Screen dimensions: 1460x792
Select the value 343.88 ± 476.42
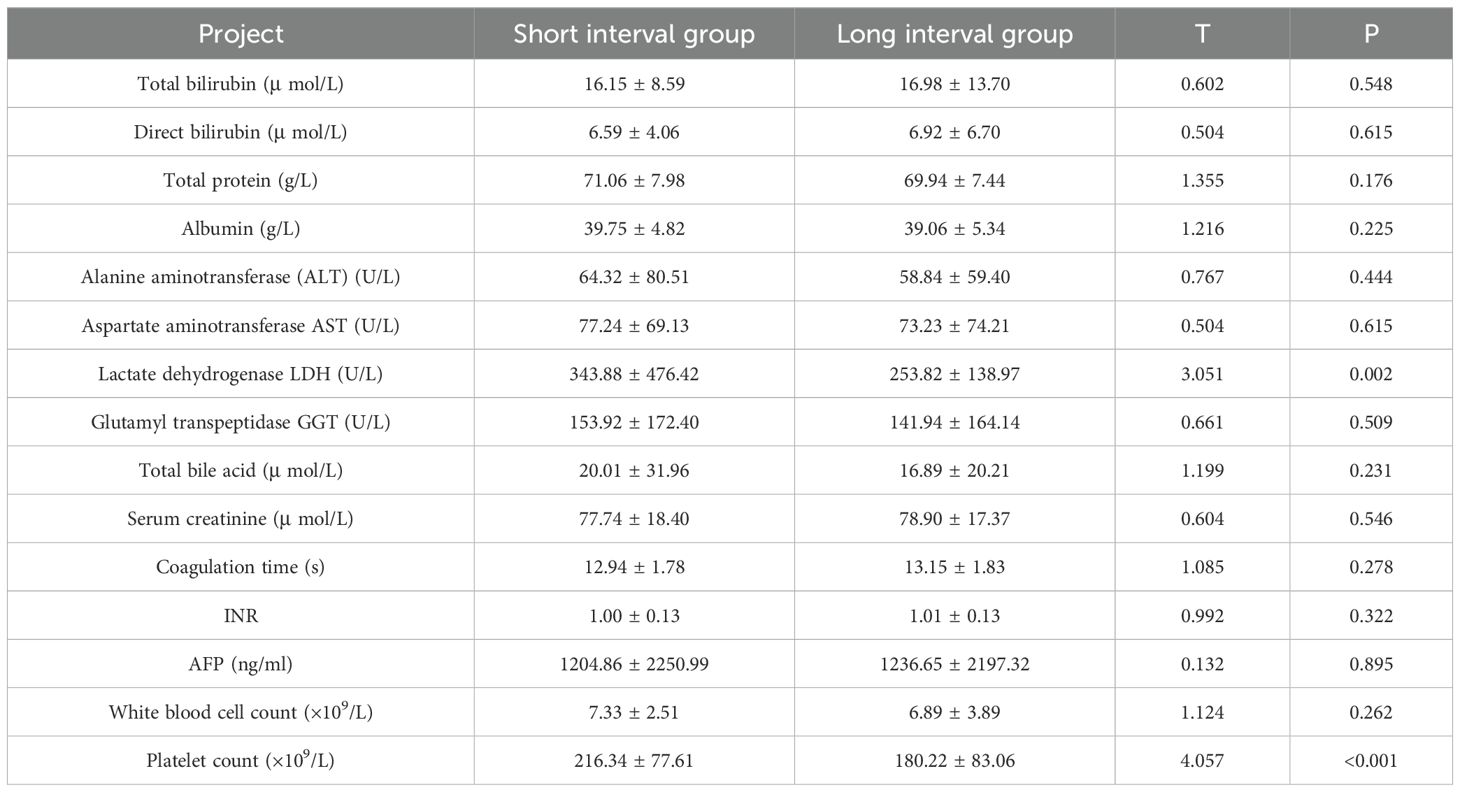pos(634,374)
